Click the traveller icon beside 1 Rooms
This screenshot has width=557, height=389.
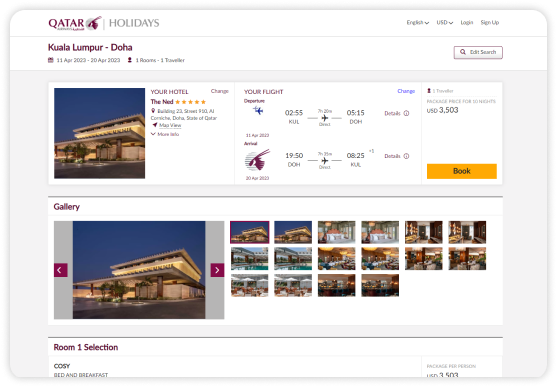click(x=130, y=60)
